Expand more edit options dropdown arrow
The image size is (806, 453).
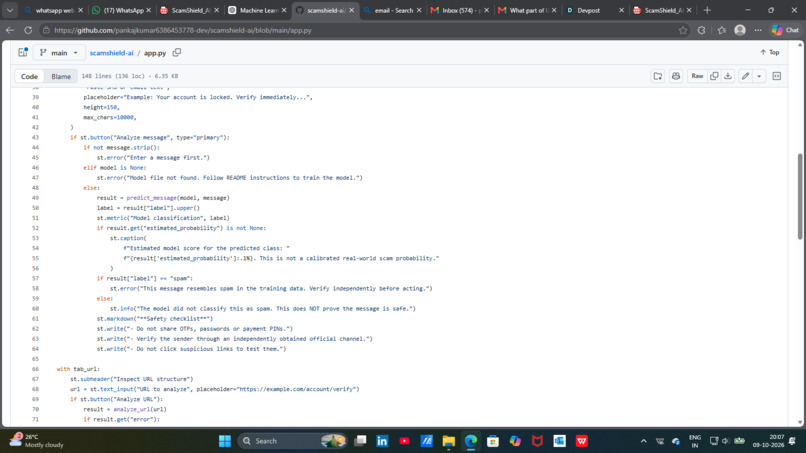(759, 76)
